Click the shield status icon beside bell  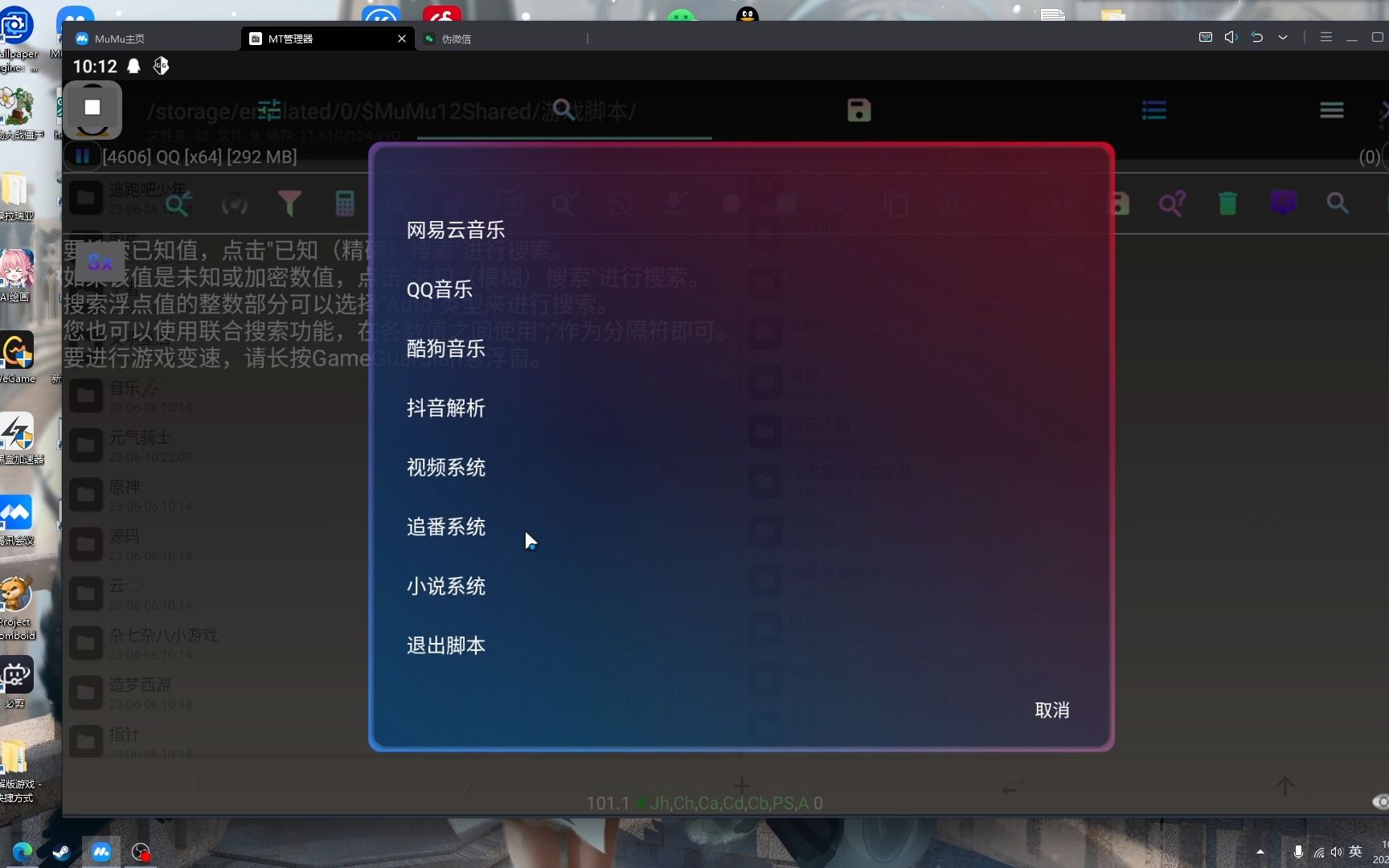(x=162, y=66)
